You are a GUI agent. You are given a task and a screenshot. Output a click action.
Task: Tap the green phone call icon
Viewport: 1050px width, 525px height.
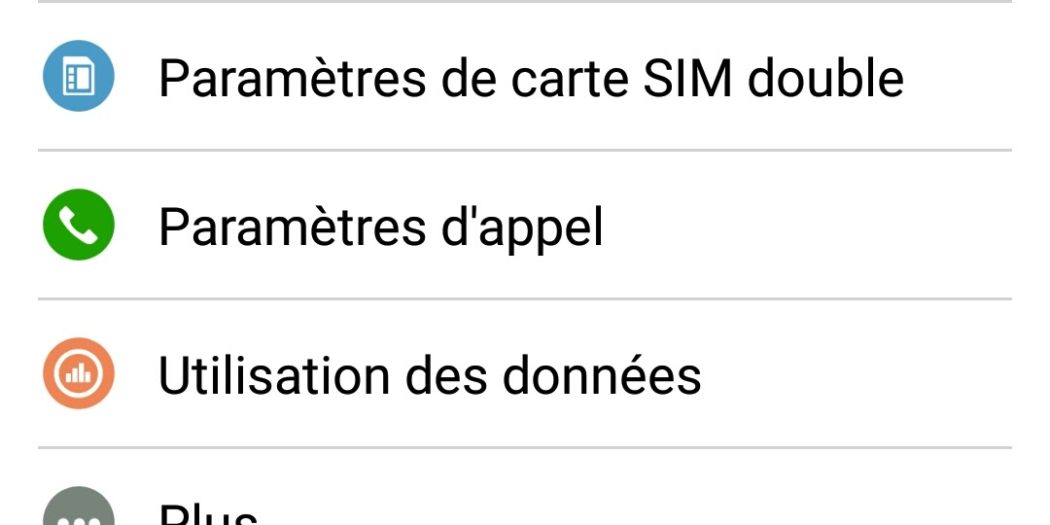tap(78, 226)
